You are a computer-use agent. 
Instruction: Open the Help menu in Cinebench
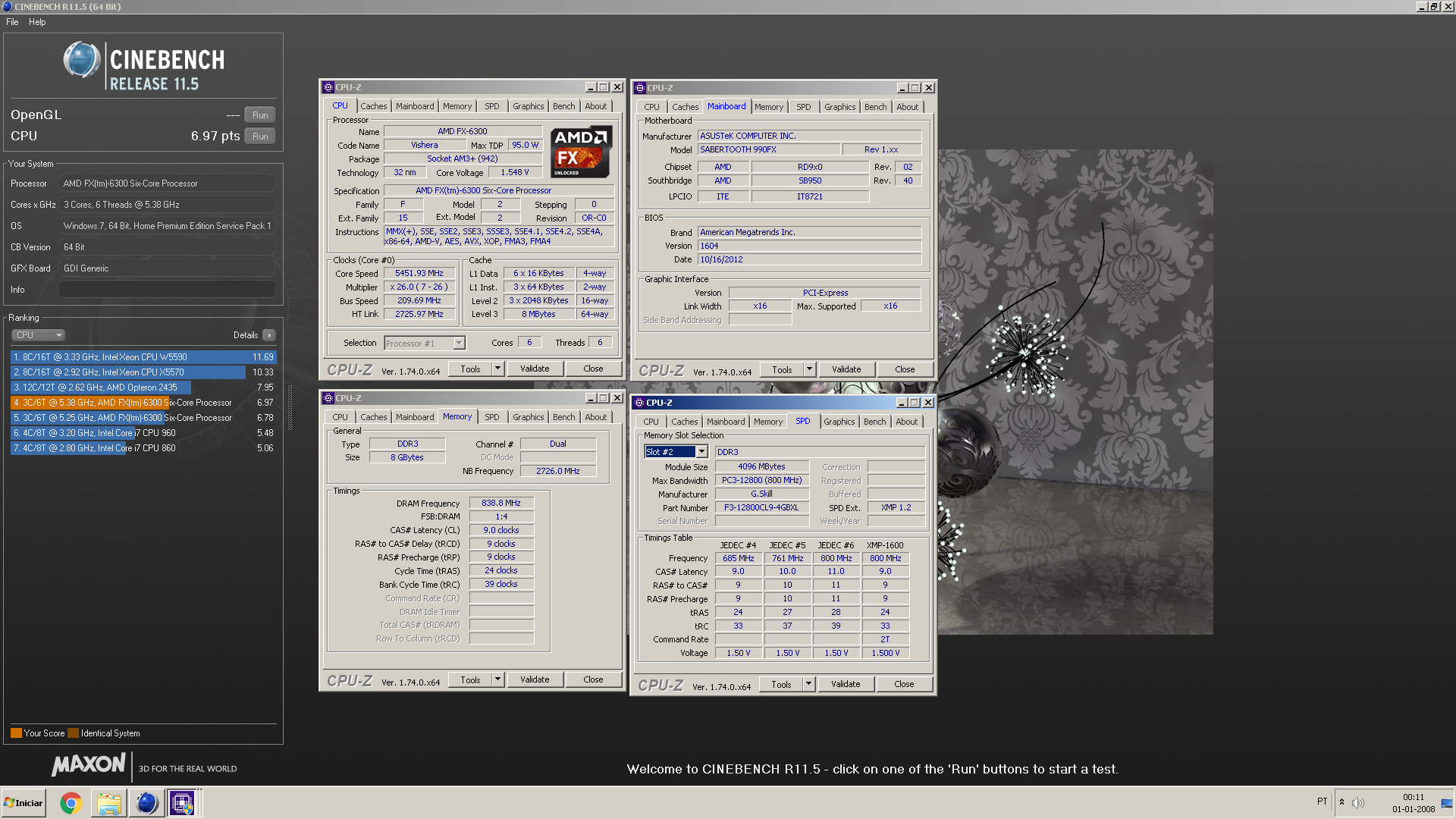(37, 22)
